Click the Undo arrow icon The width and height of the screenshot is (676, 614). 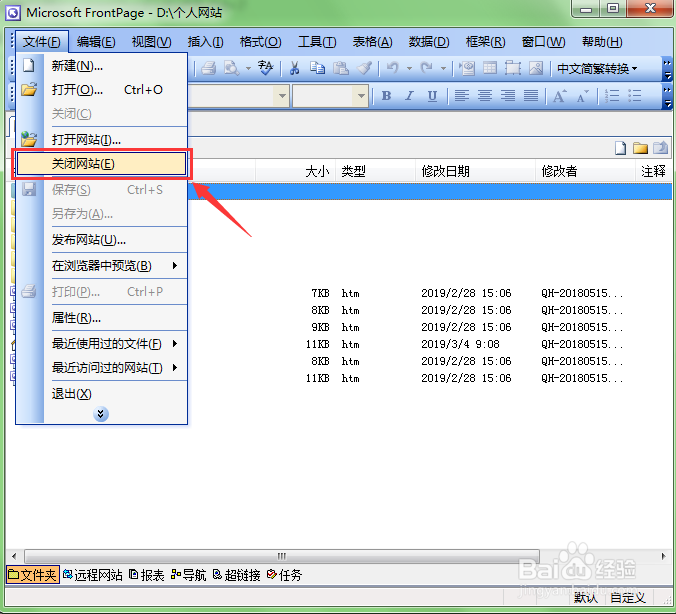(393, 68)
